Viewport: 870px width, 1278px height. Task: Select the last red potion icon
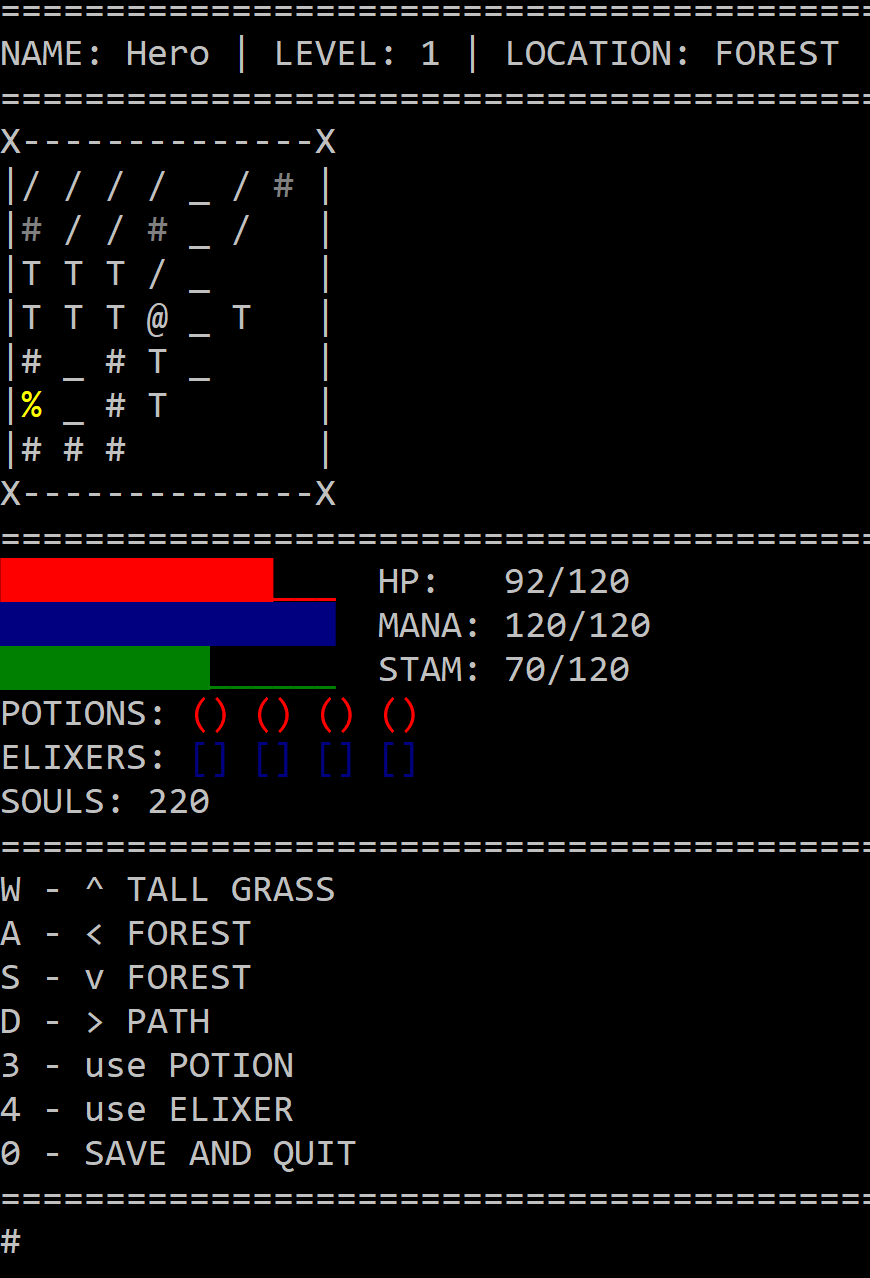point(400,715)
